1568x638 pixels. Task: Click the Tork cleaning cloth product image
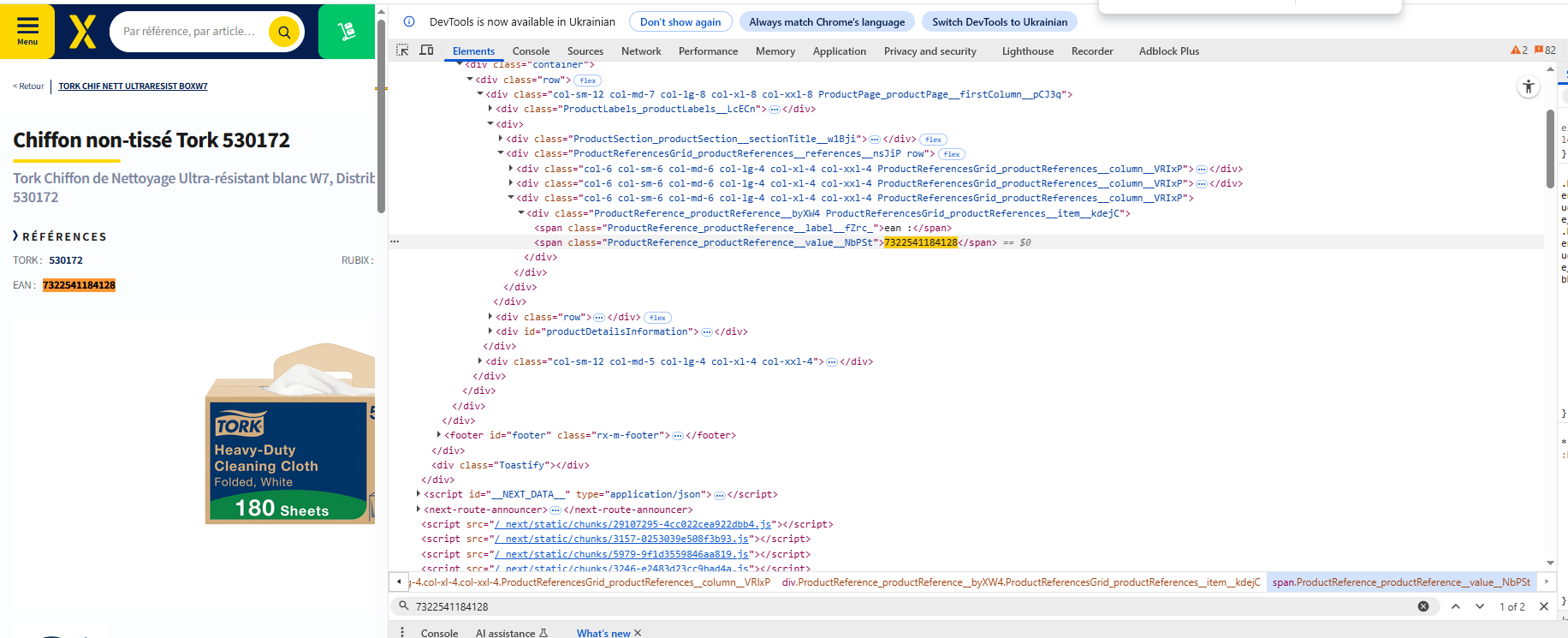click(x=290, y=434)
